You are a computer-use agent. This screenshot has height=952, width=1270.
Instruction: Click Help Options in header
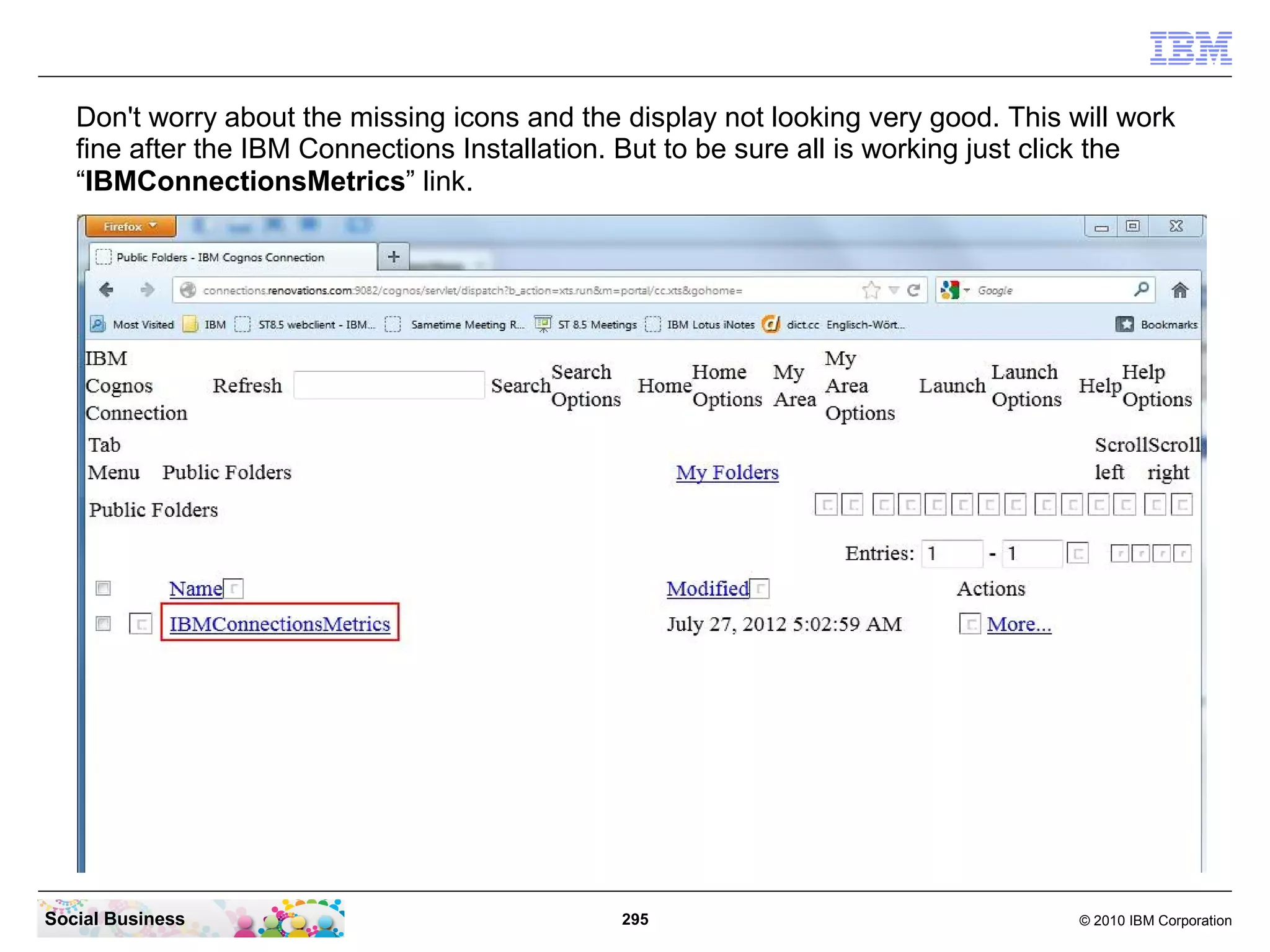click(1157, 386)
